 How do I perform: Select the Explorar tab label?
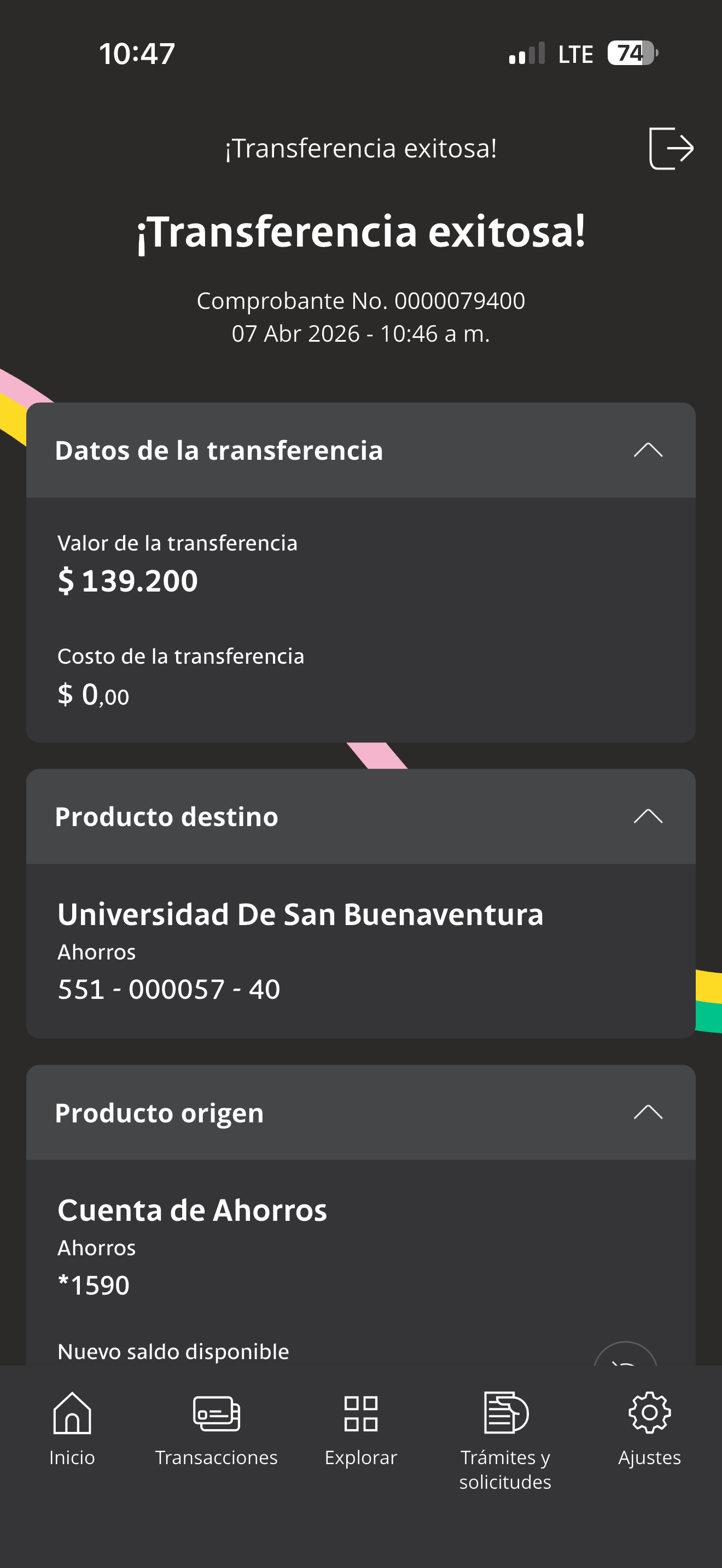pos(360,1457)
